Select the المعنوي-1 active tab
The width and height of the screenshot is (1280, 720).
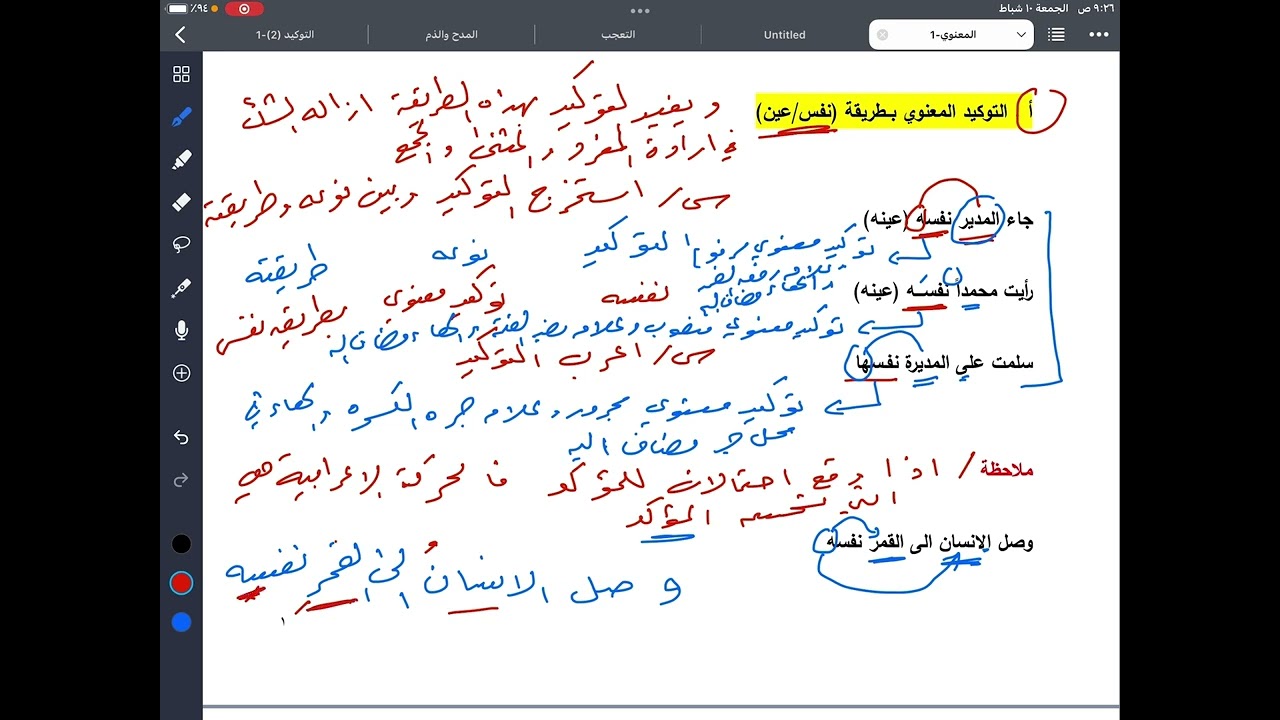tap(952, 34)
